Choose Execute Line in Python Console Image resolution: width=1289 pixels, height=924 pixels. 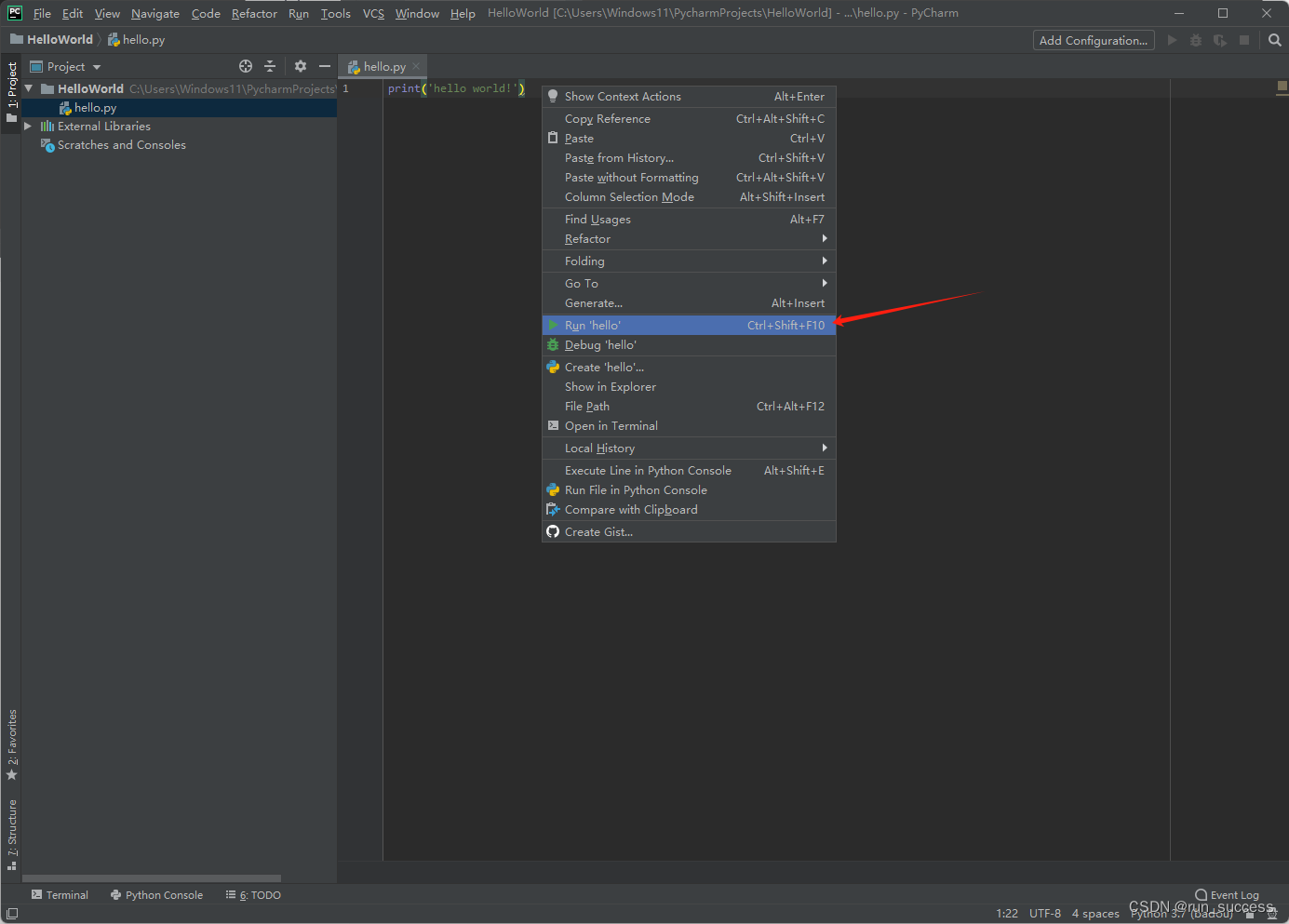(689, 471)
